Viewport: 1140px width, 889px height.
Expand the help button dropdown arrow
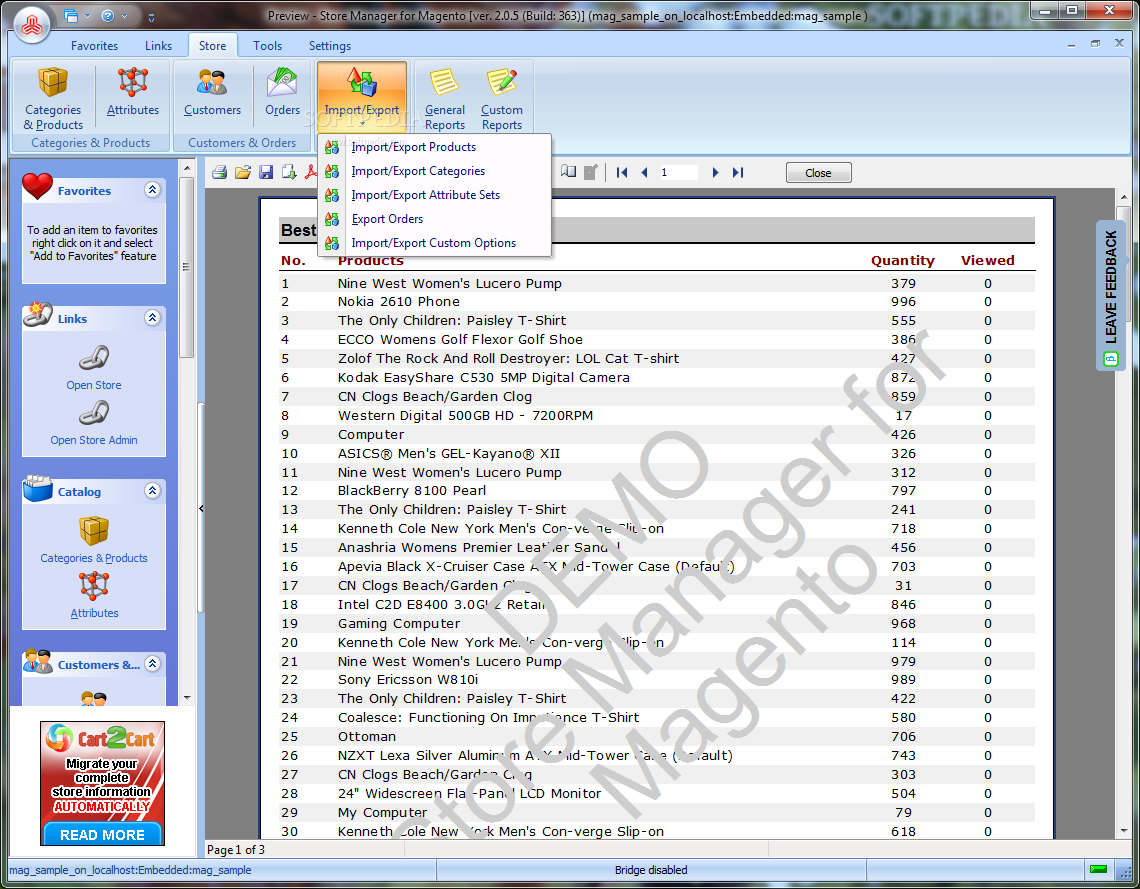[x=124, y=16]
